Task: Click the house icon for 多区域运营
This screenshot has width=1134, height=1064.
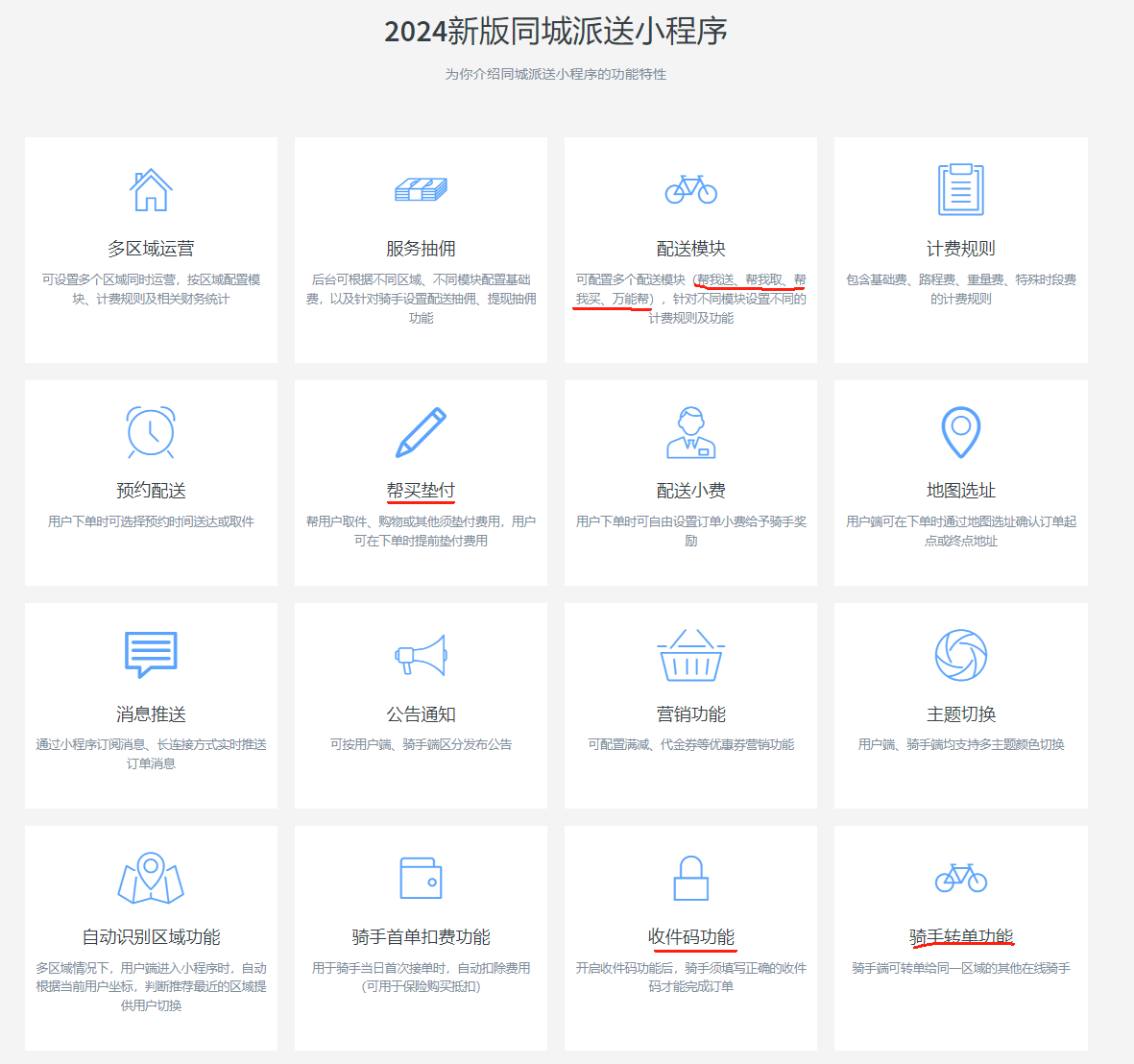Action: point(151,190)
